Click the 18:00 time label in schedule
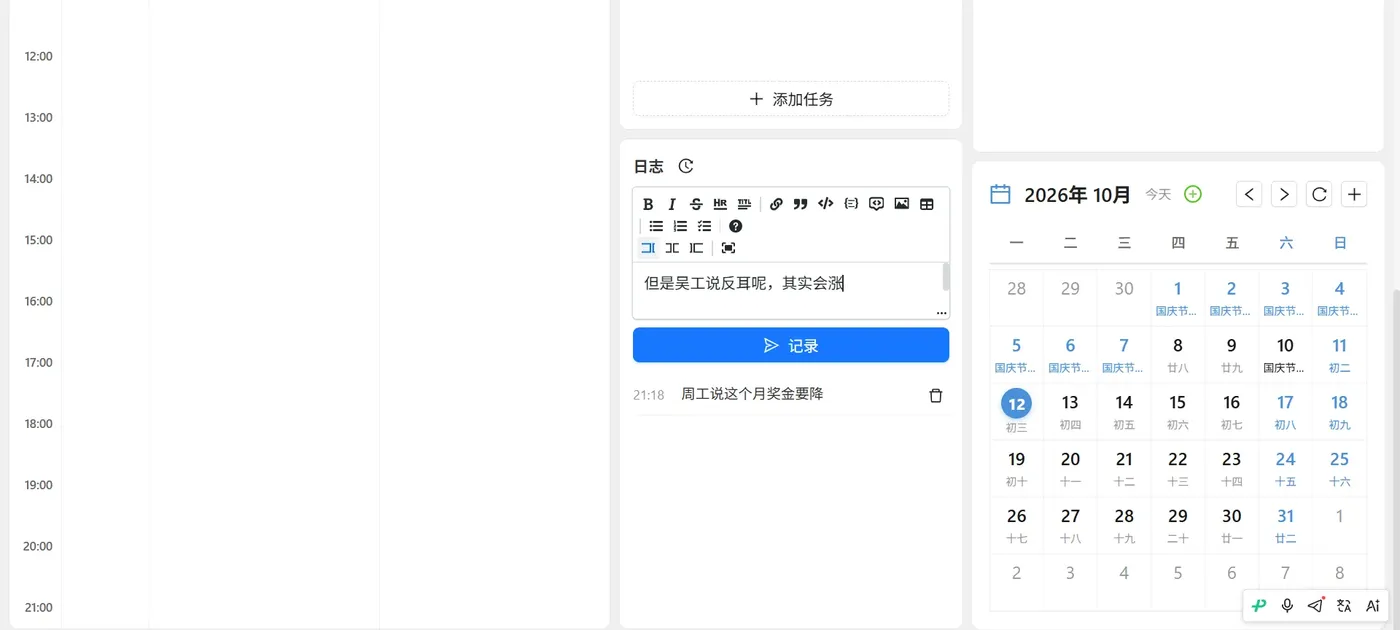1400x630 pixels. 38,424
